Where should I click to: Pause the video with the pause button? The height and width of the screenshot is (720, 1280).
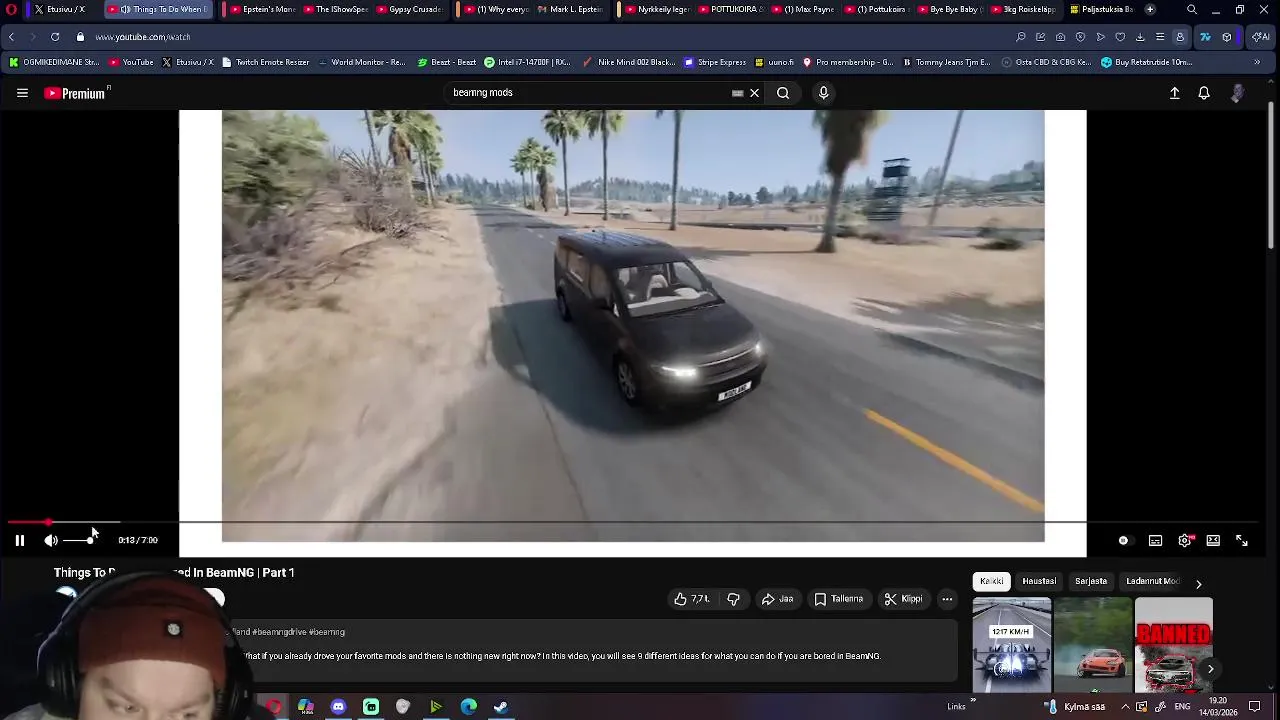(x=19, y=540)
